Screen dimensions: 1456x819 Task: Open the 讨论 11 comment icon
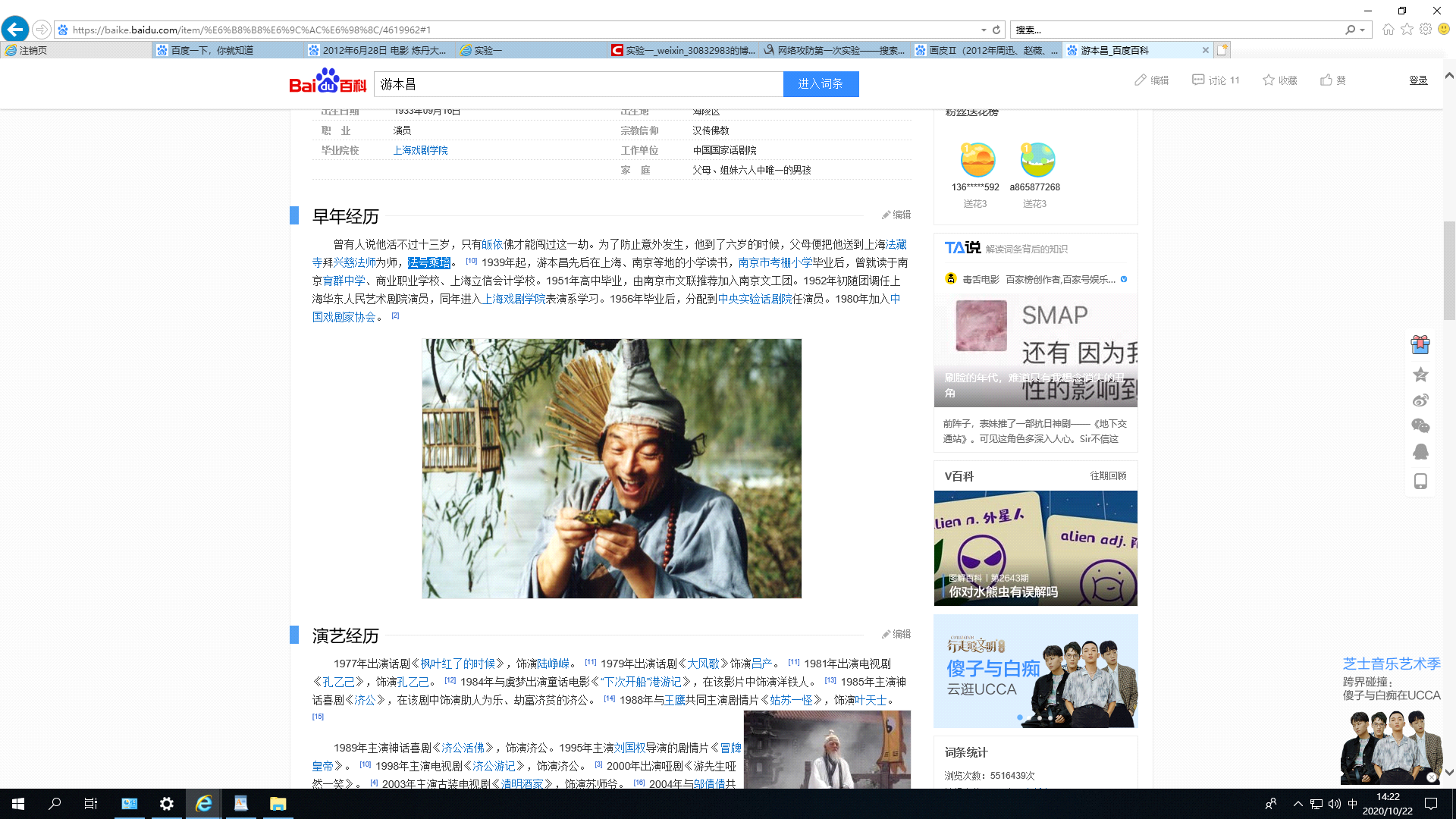point(1198,80)
